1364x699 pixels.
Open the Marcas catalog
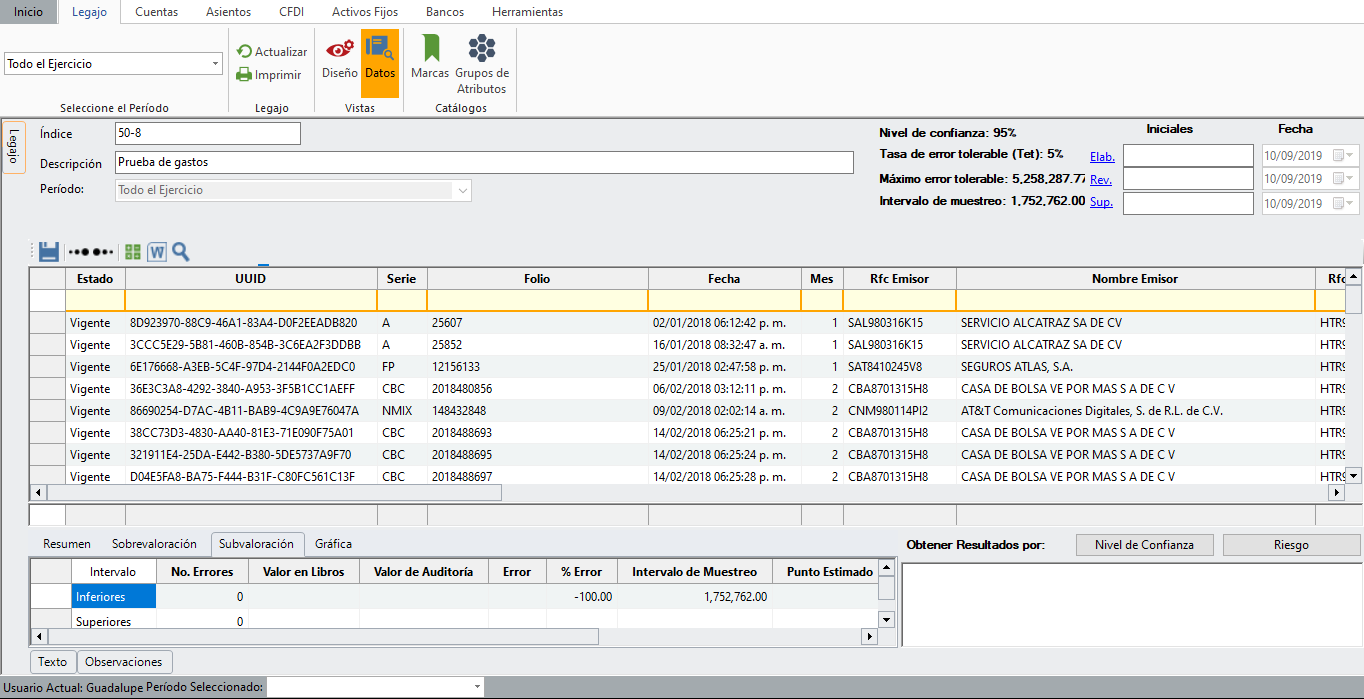click(430, 58)
